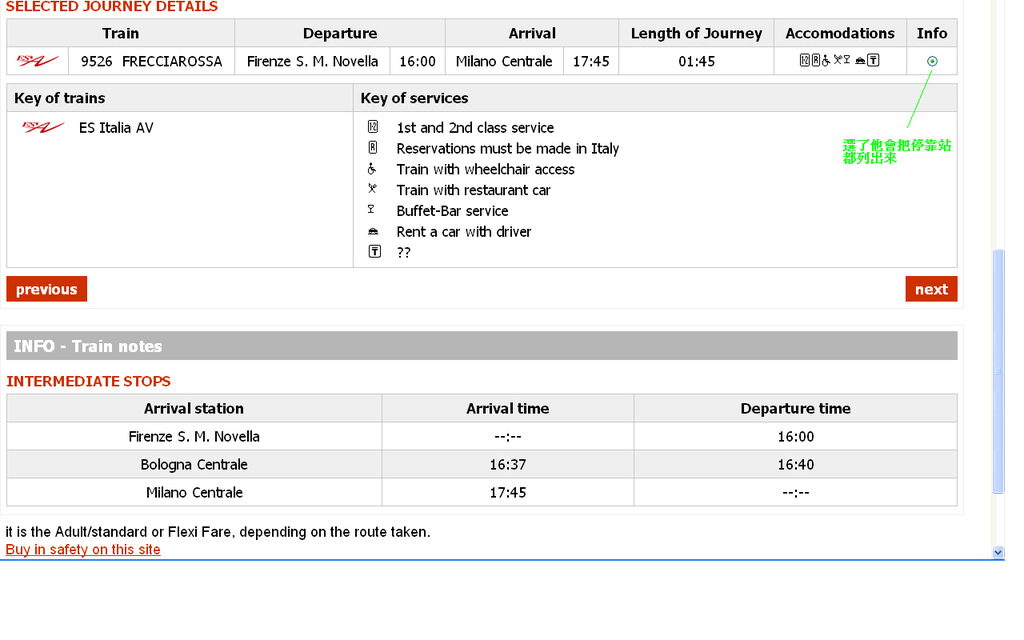Click the Reservations in Italy key icon
Viewport: 1024px width, 640px height.
373,148
